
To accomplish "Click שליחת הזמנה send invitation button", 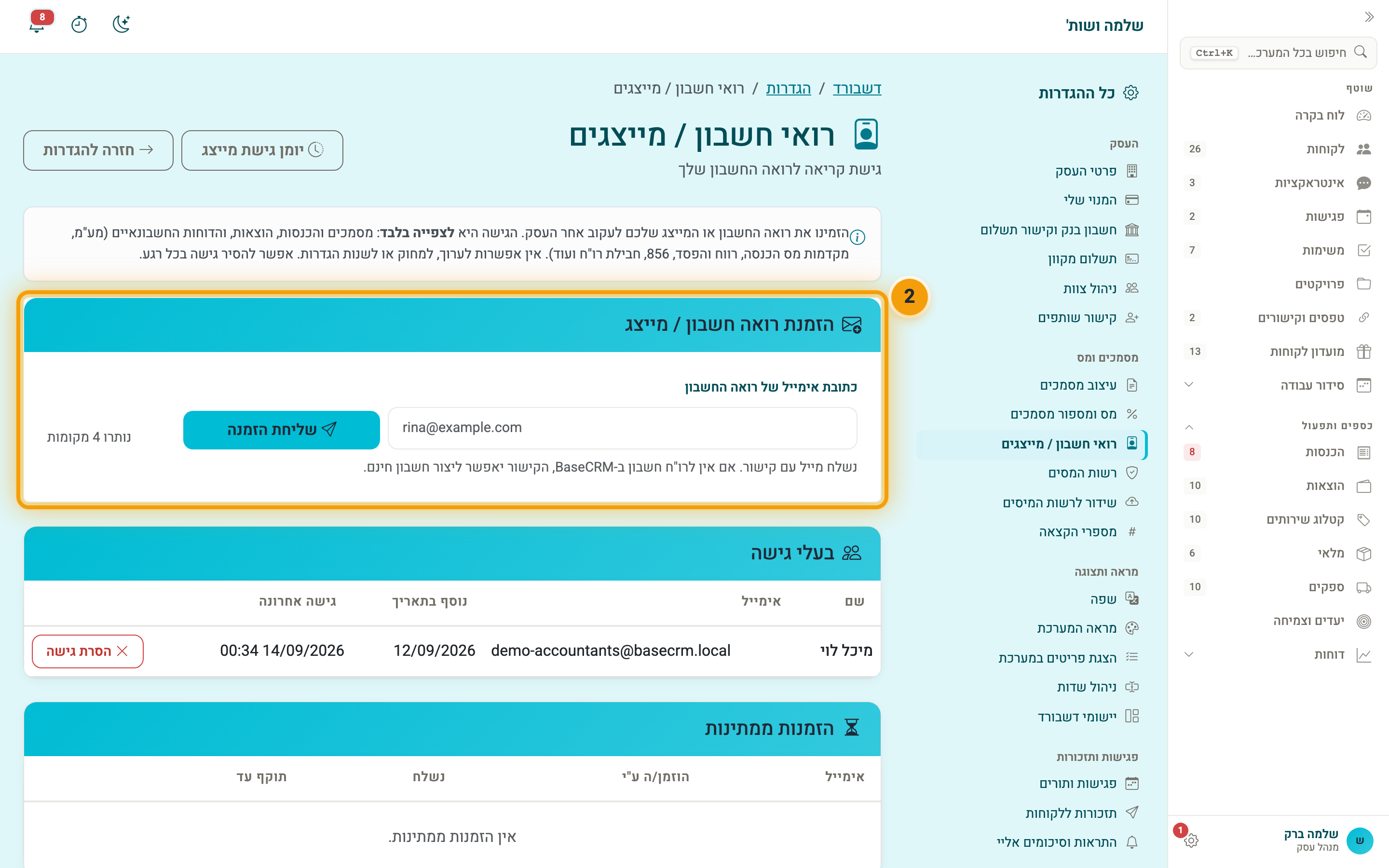I will [281, 430].
